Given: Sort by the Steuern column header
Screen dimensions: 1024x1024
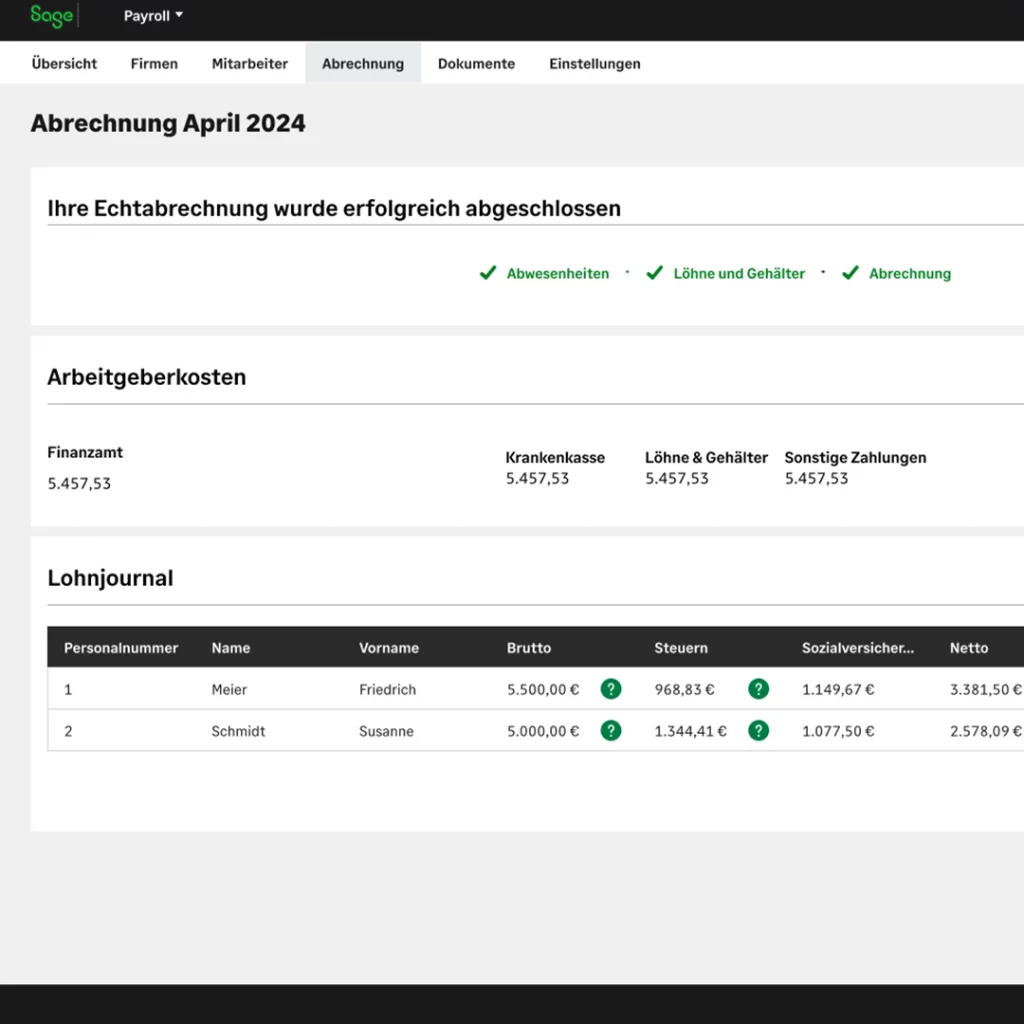Looking at the screenshot, I should click(x=681, y=648).
